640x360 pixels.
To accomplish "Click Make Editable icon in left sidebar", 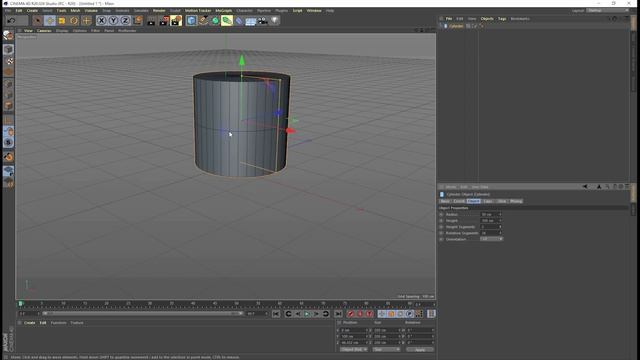I will [8, 36].
